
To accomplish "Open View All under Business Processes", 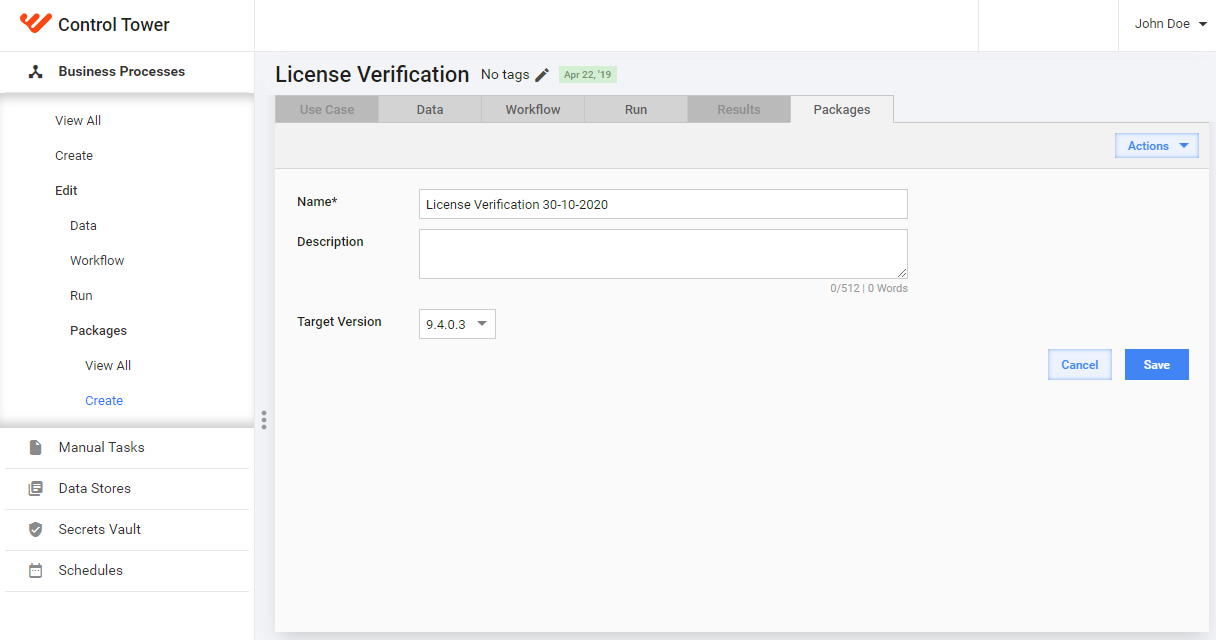I will (x=78, y=121).
